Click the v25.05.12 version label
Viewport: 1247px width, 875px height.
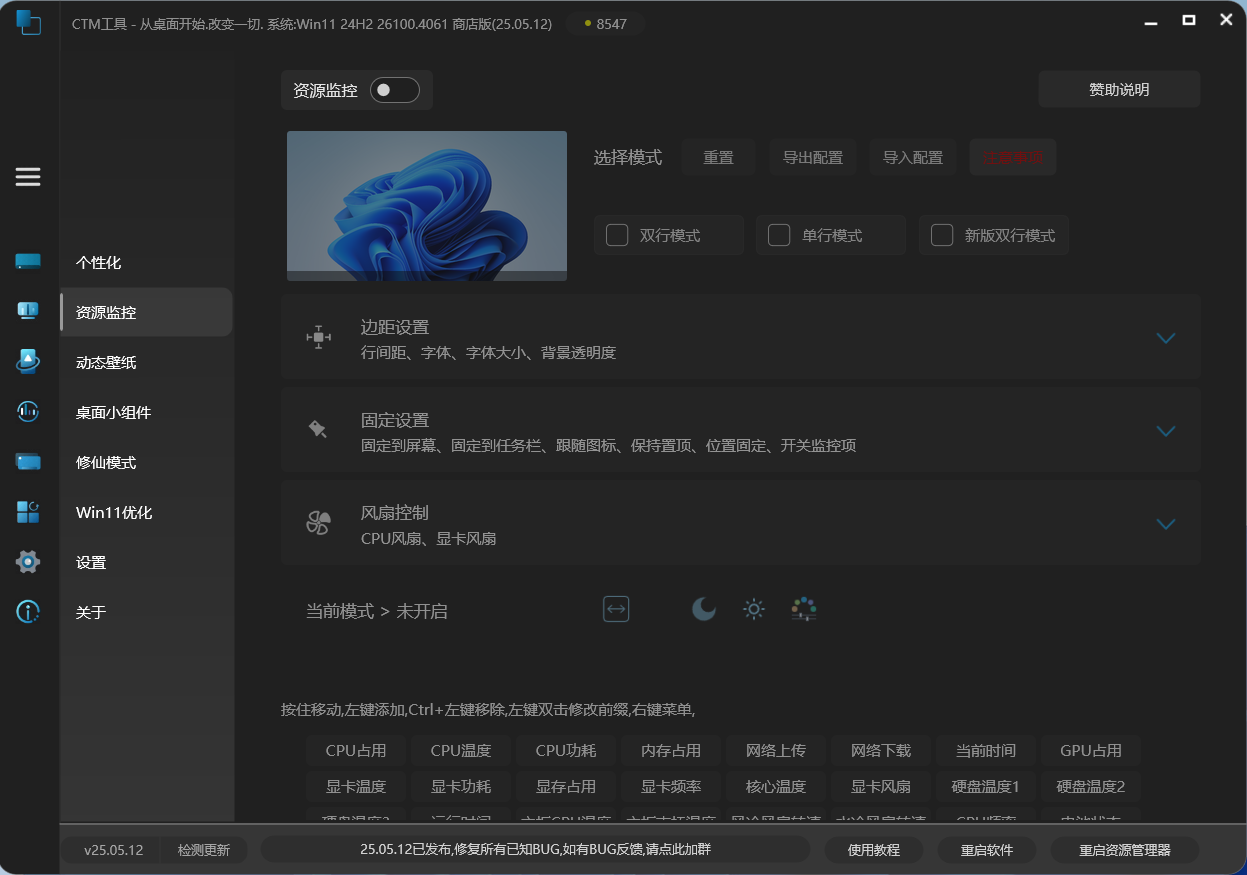click(x=113, y=850)
